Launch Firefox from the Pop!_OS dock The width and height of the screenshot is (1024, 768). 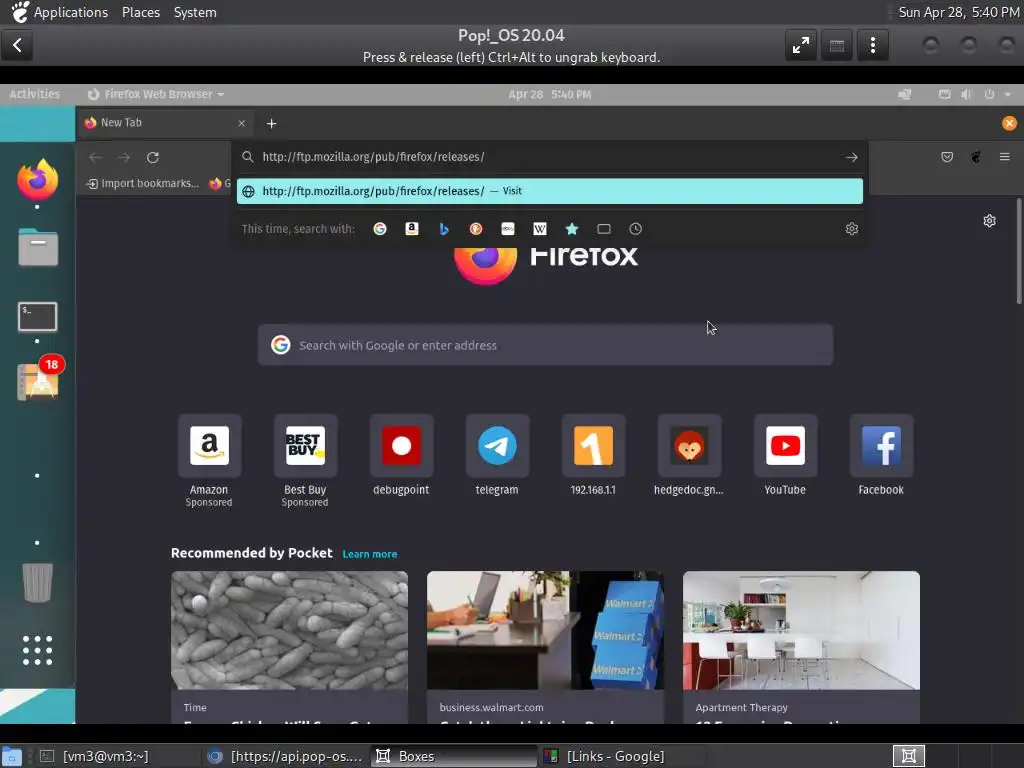click(37, 179)
